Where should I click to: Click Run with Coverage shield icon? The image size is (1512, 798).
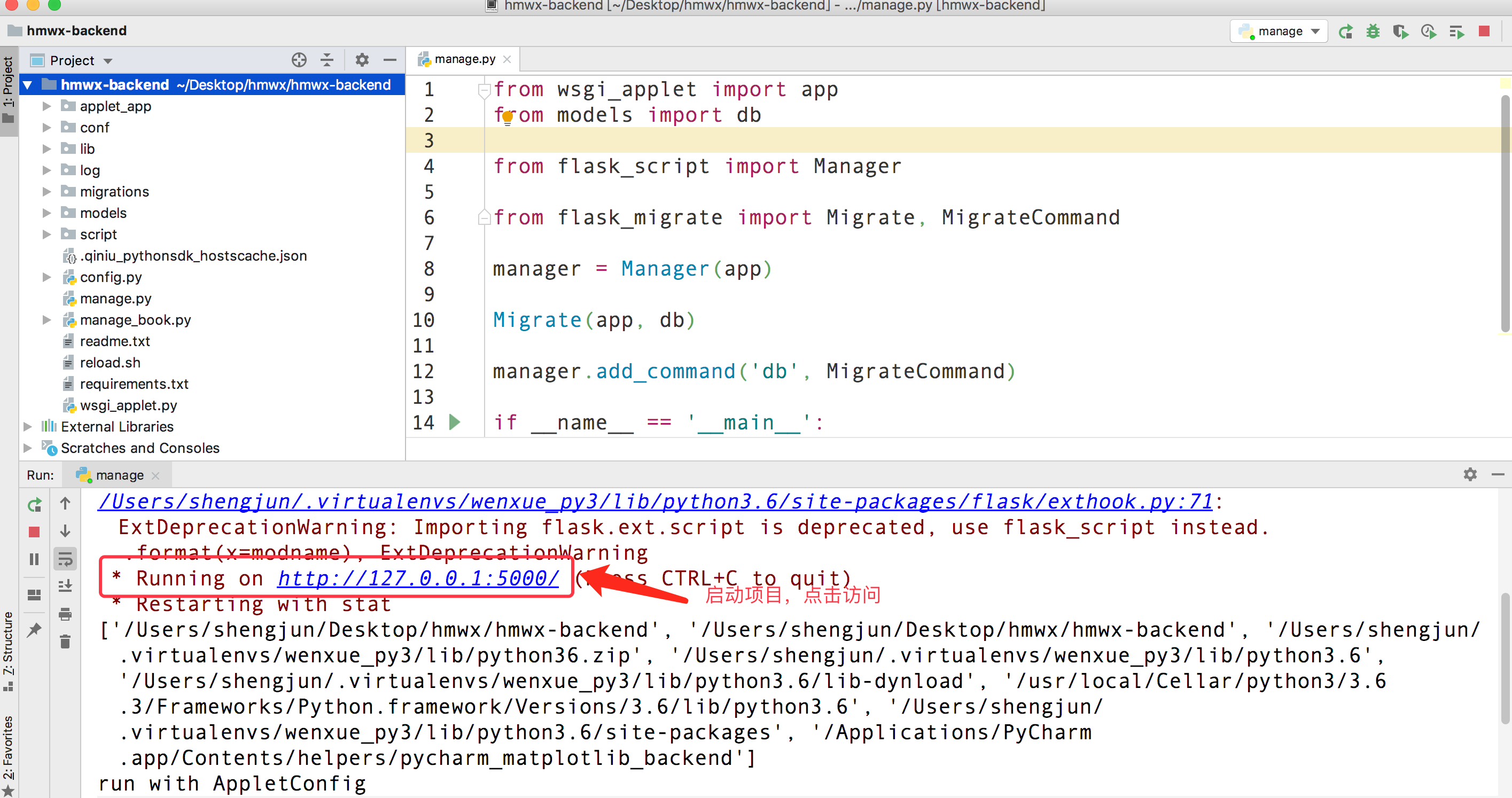(1400, 31)
